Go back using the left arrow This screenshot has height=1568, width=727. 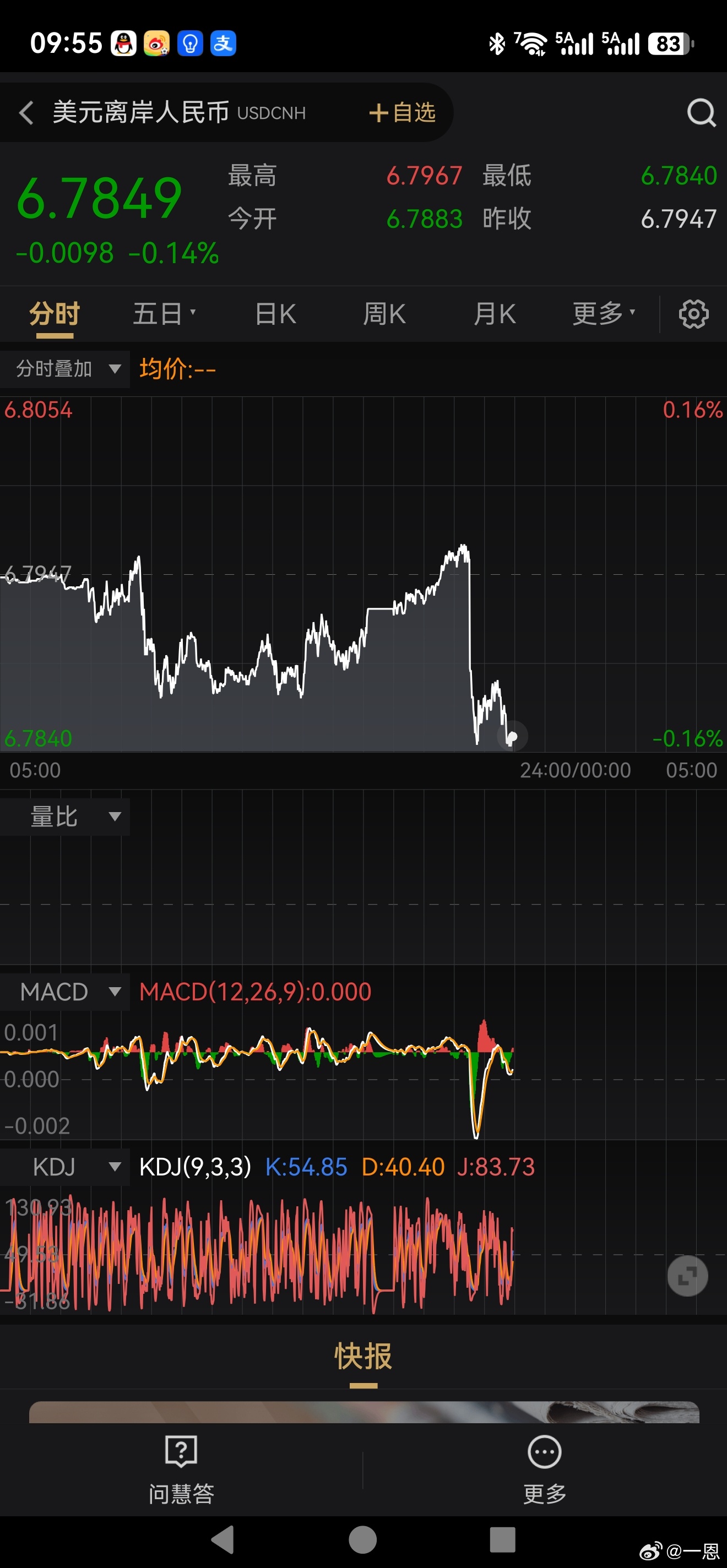click(x=25, y=113)
